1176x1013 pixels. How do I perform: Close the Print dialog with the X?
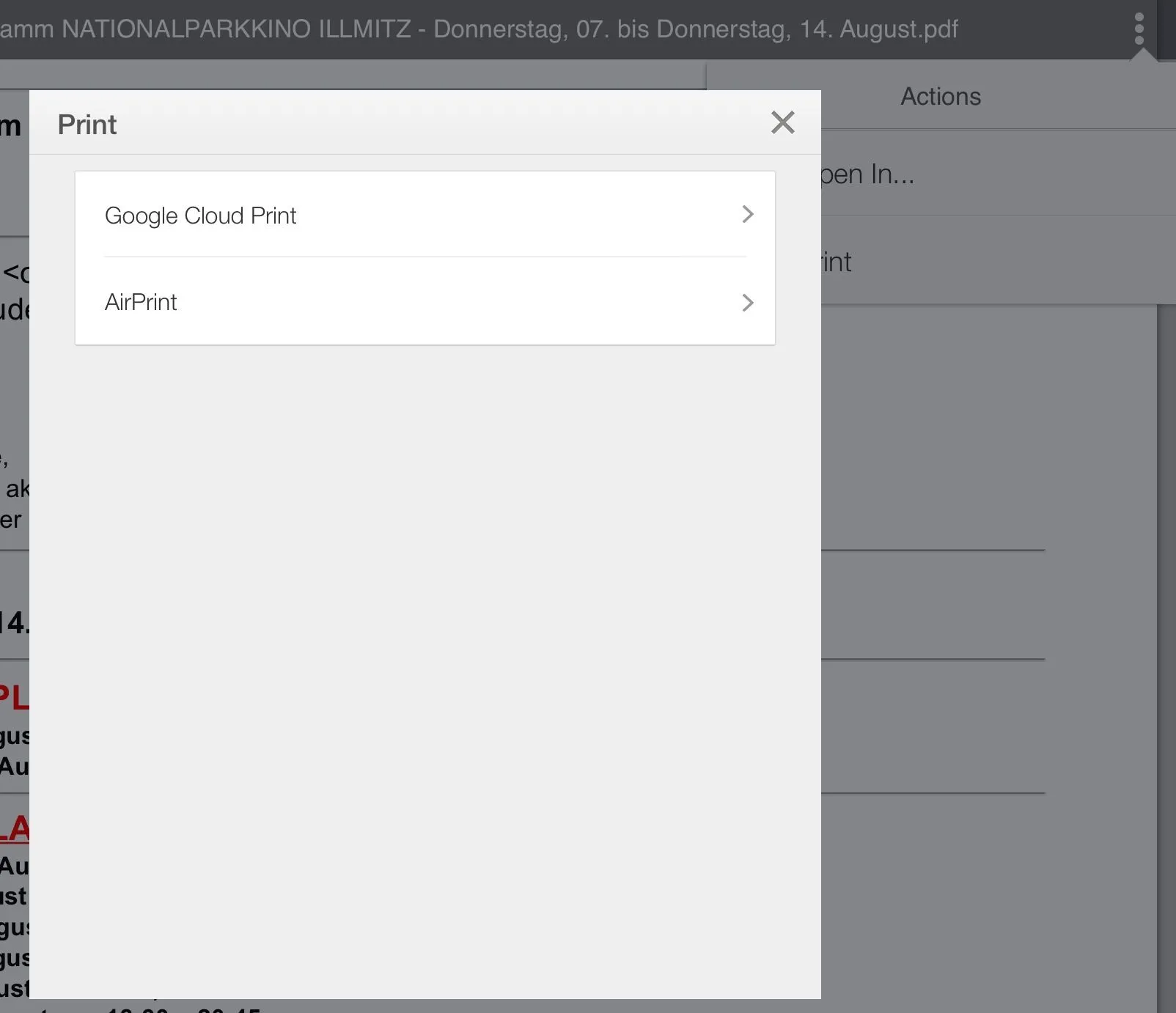[x=782, y=122]
